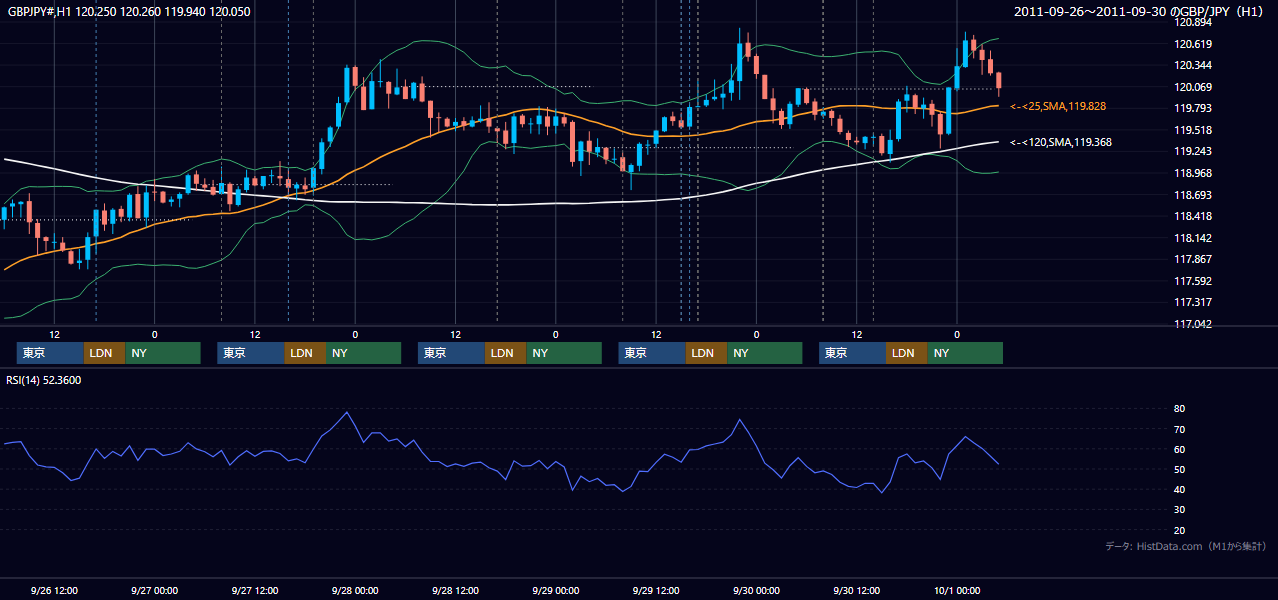The image size is (1278, 600).
Task: Click the RSI(14) 52.3600 indicator label
Action: (x=44, y=380)
